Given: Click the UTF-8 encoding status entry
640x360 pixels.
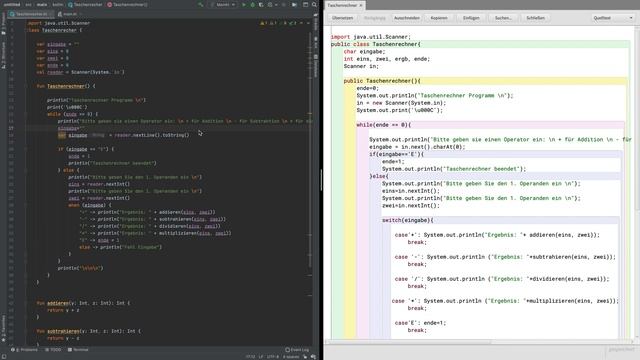Looking at the screenshot, I should 273,356.
